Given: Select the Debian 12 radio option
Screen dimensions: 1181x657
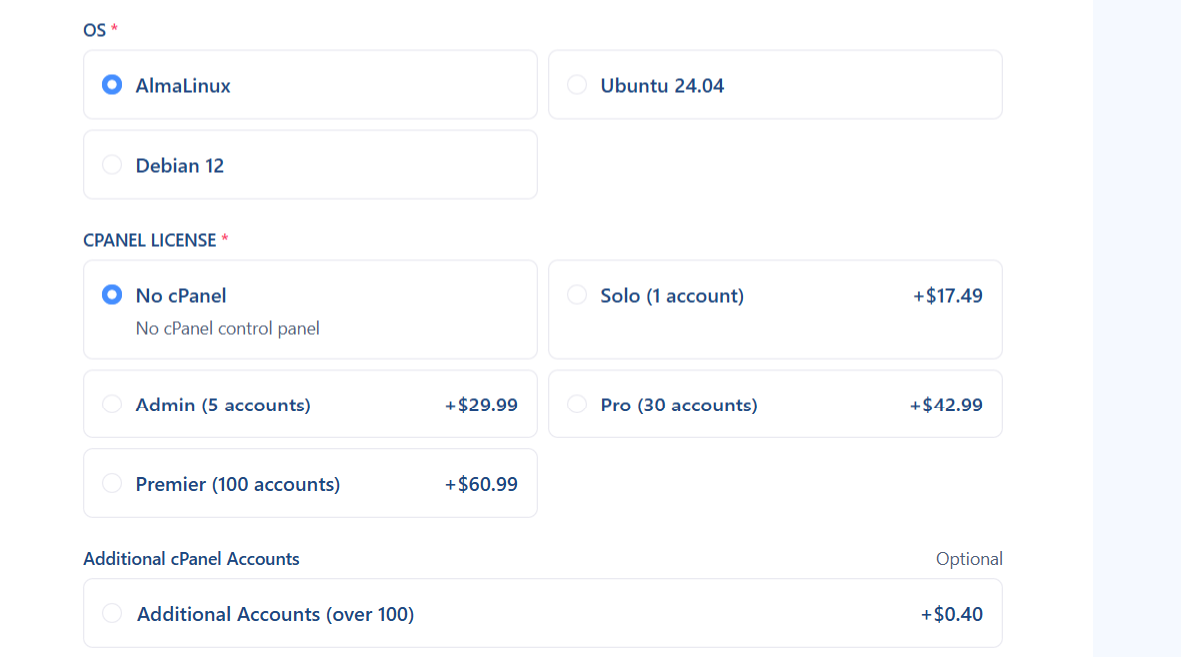Looking at the screenshot, I should [x=111, y=164].
